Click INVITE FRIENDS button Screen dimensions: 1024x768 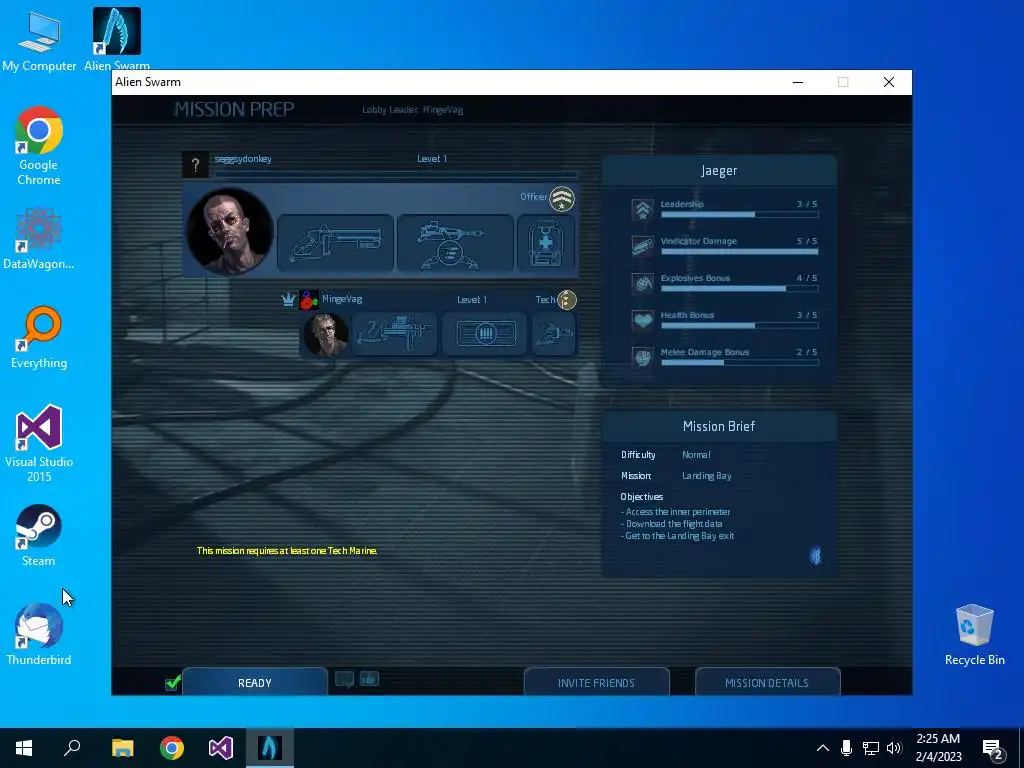[x=596, y=682]
